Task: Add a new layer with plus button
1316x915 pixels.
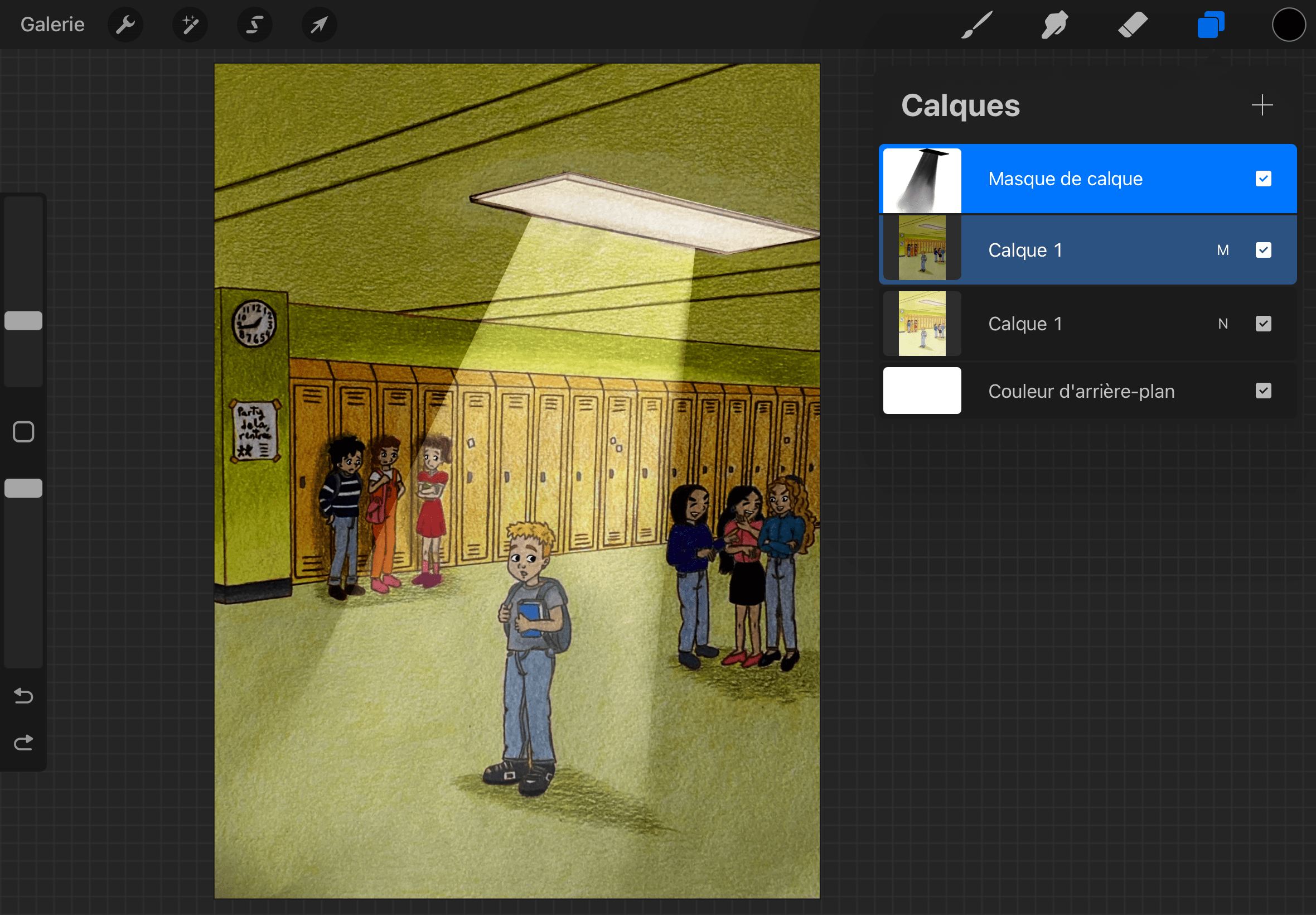Action: click(x=1261, y=105)
